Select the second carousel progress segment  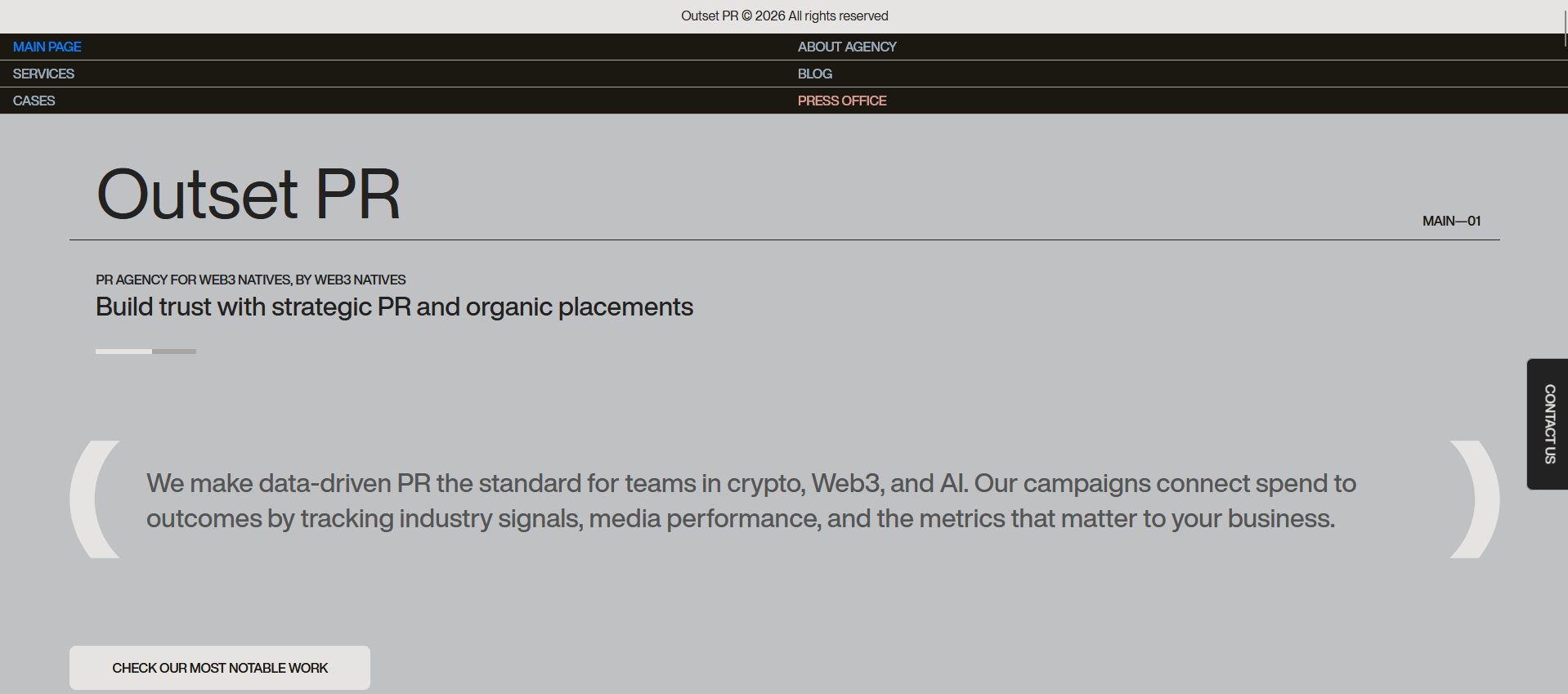click(x=173, y=351)
